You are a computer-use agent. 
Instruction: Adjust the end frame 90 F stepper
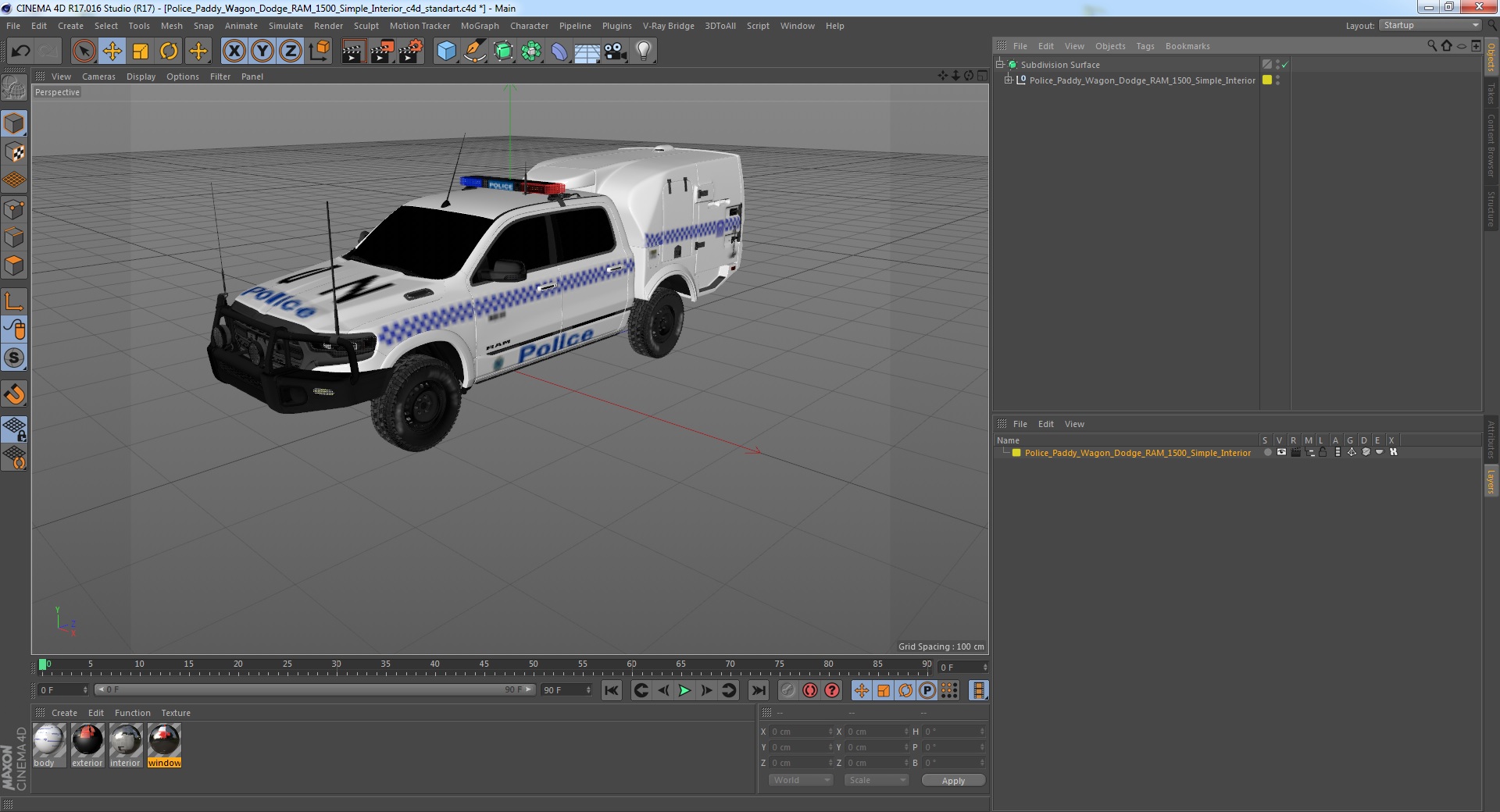point(588,690)
